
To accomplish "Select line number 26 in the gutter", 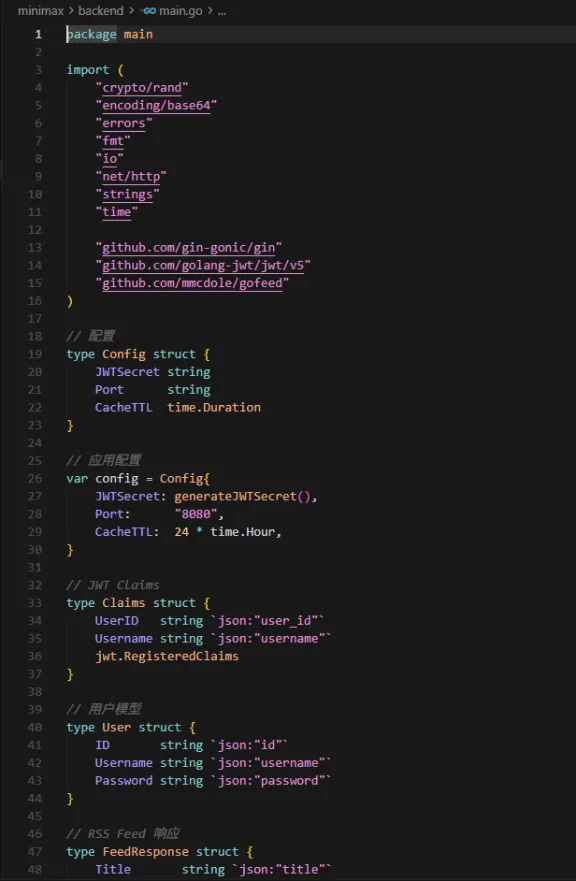I will (x=35, y=479).
